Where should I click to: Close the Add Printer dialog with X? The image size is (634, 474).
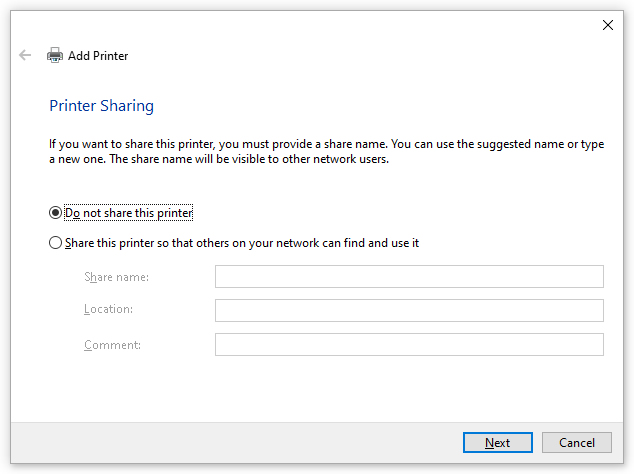tap(607, 25)
